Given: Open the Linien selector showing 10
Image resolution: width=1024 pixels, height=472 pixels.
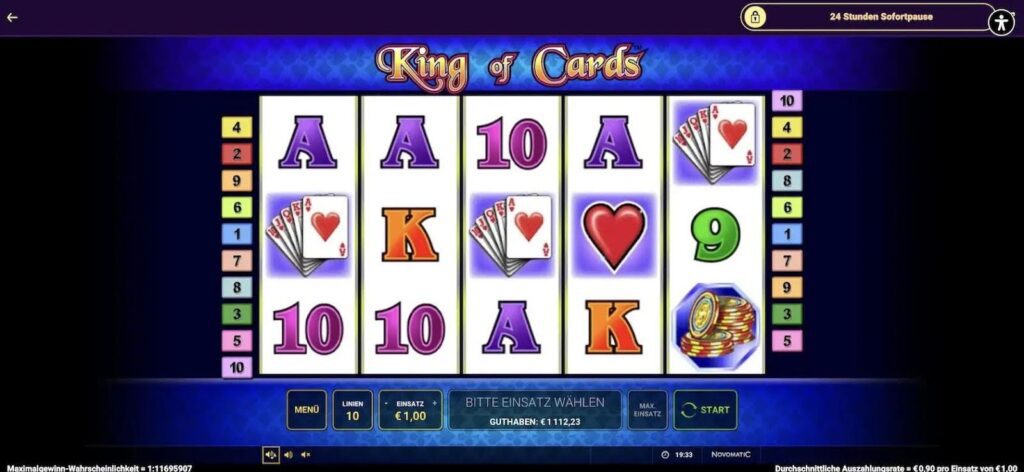Looking at the screenshot, I should [x=353, y=410].
